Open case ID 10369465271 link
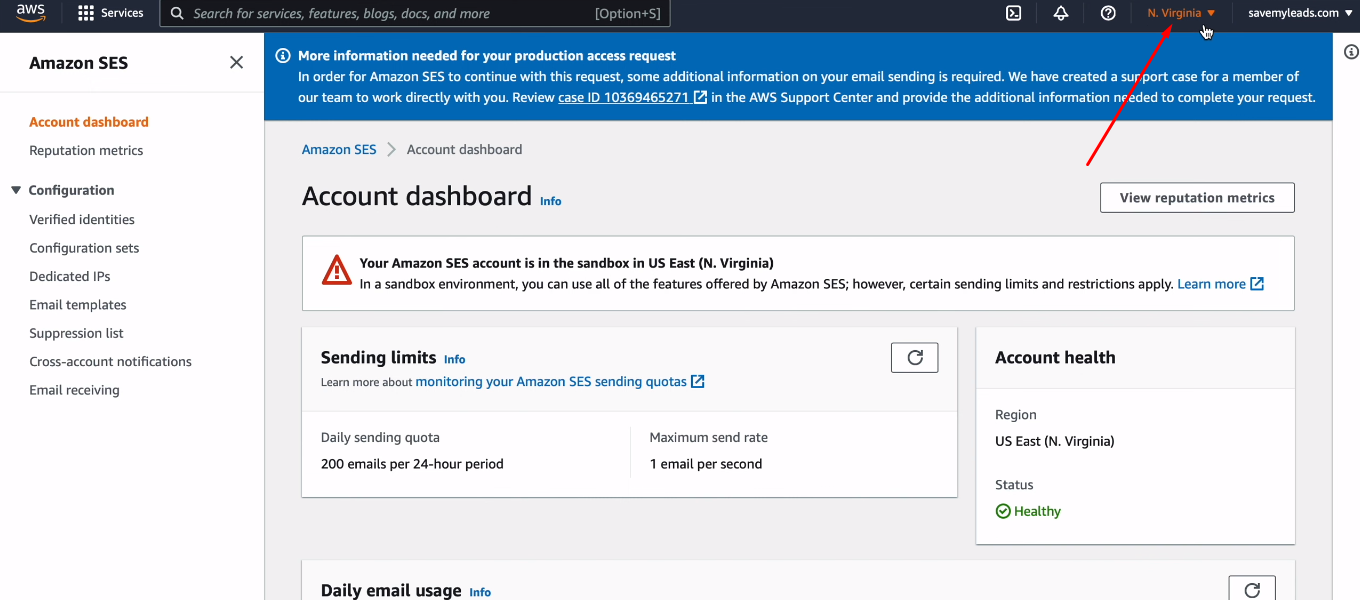The width and height of the screenshot is (1360, 600). pos(633,98)
